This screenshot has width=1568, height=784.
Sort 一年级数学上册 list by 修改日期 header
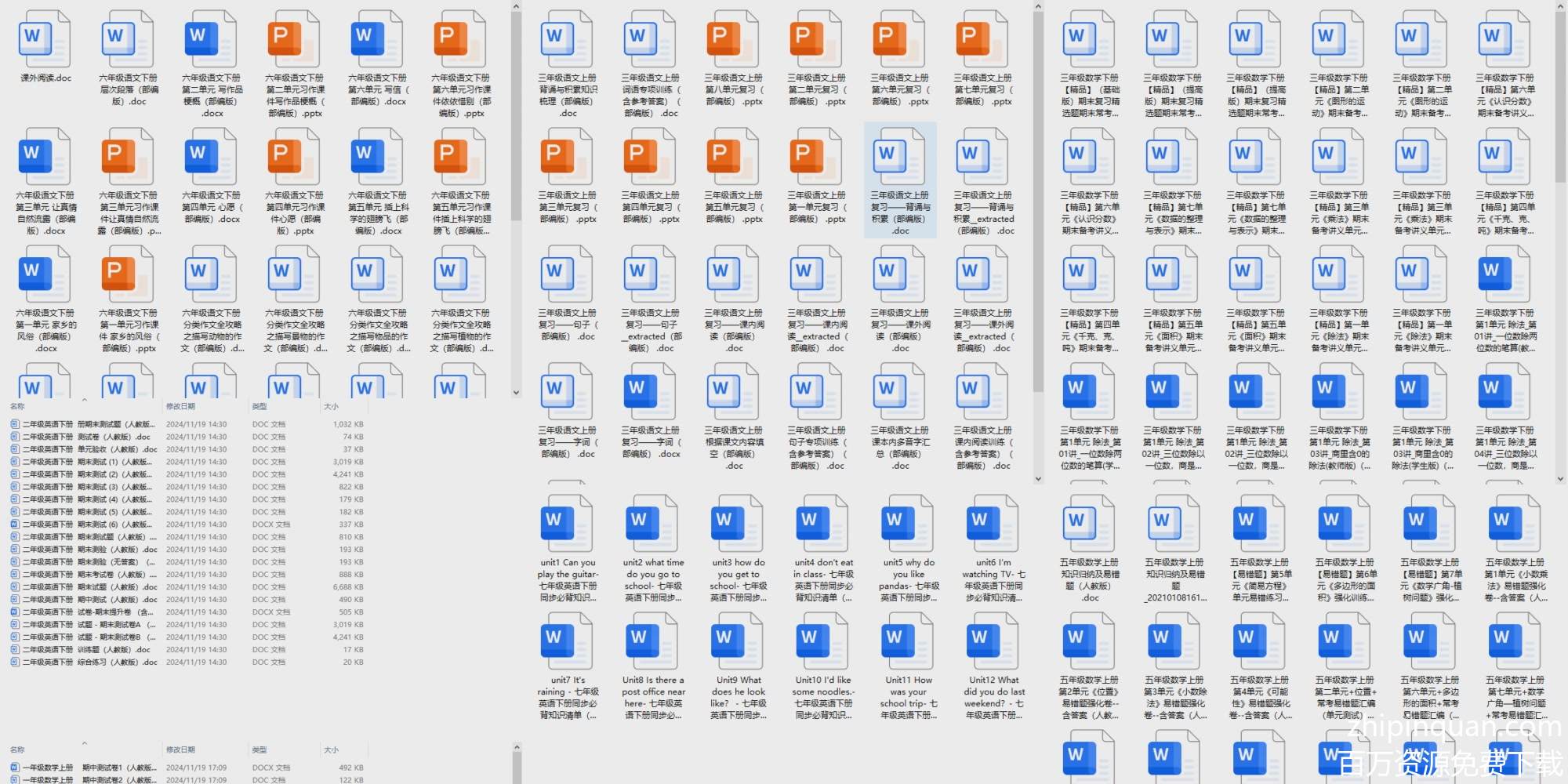point(180,750)
